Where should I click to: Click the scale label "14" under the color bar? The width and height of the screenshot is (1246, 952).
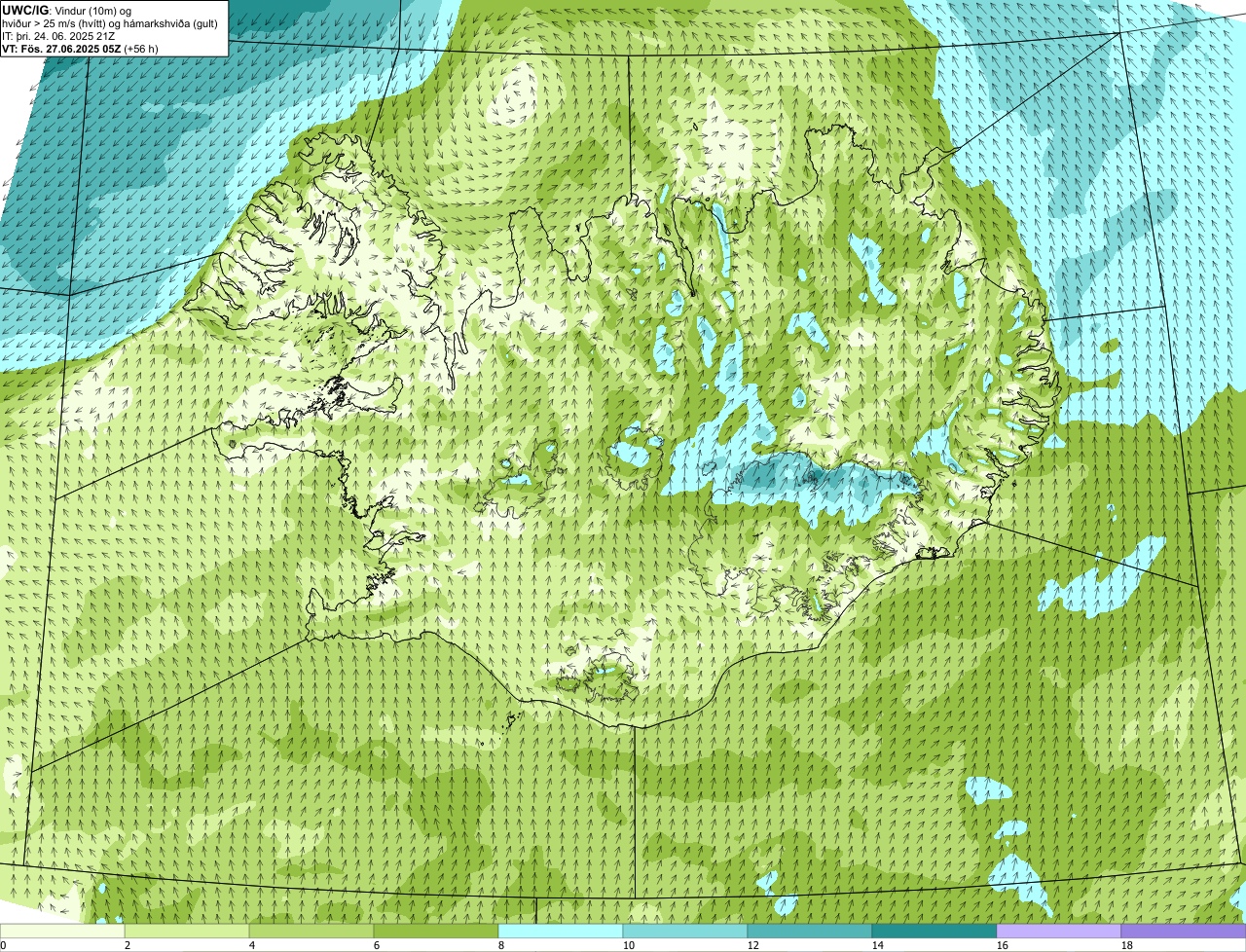[878, 945]
